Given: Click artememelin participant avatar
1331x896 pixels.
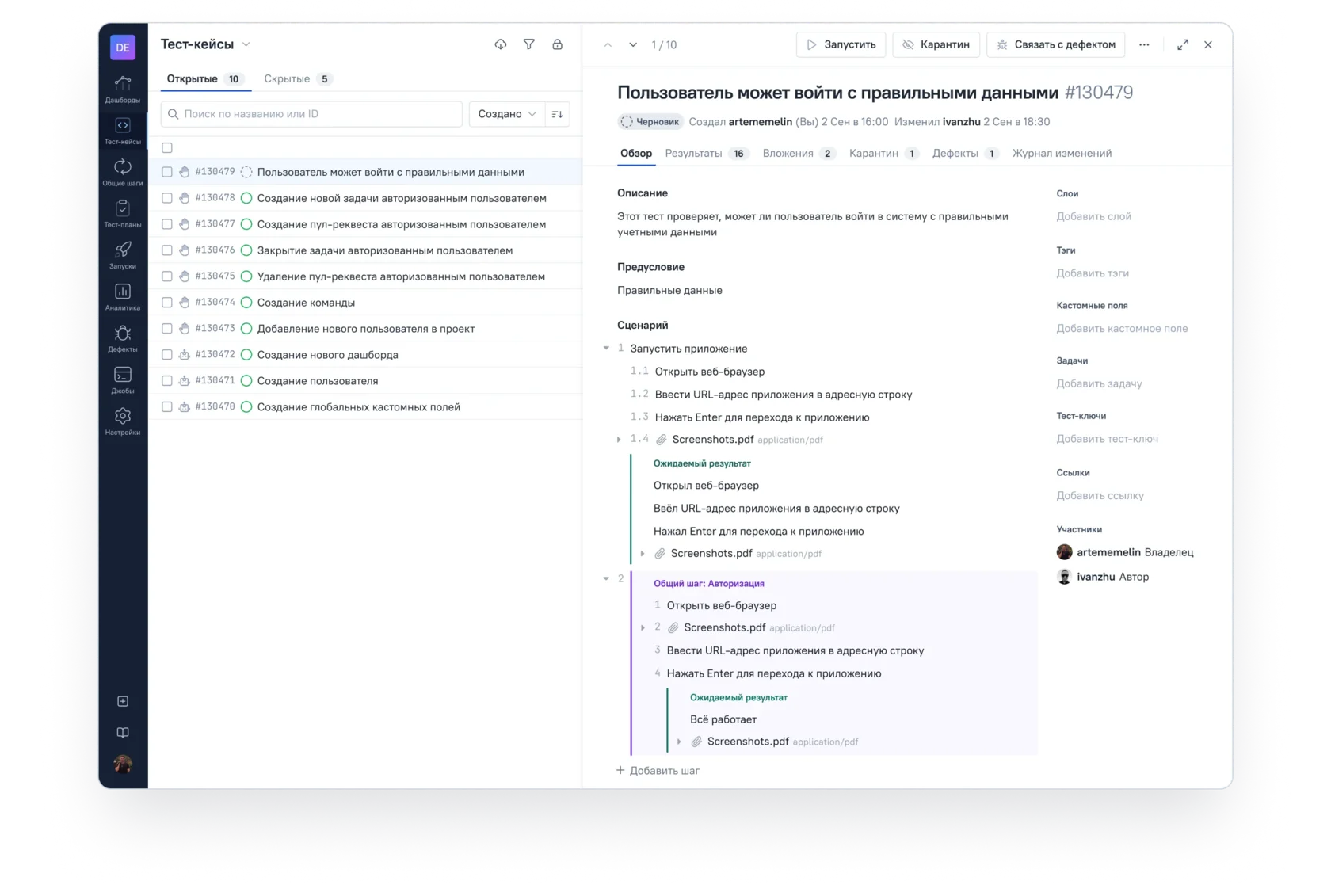Looking at the screenshot, I should (x=1065, y=552).
